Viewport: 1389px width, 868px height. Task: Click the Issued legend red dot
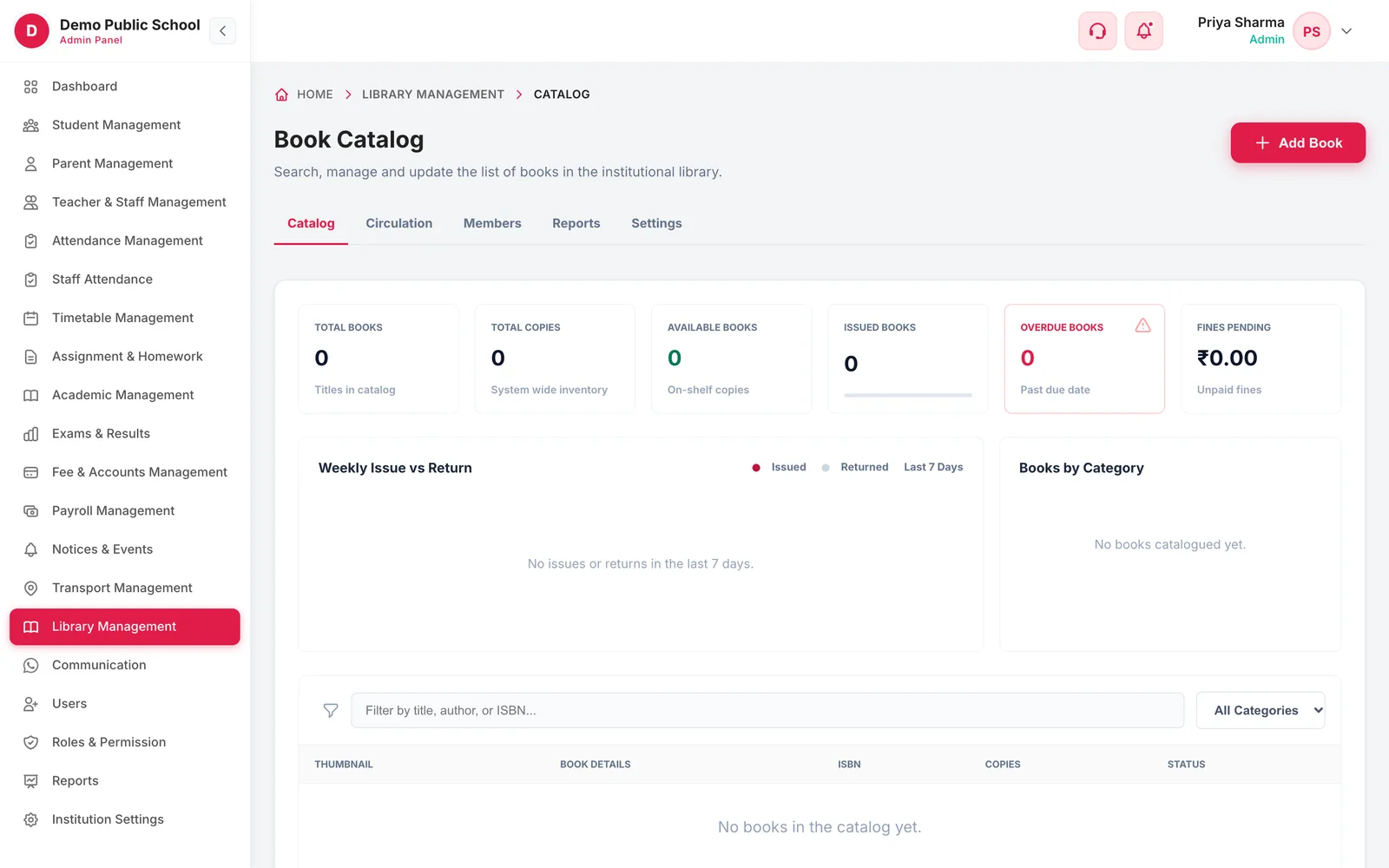click(756, 468)
